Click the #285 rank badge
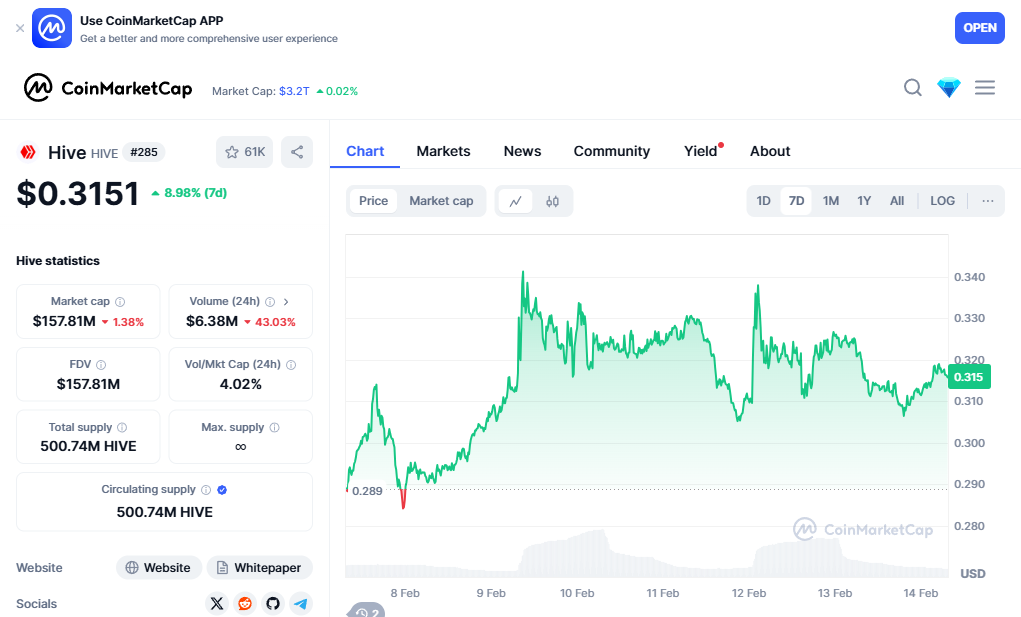The height and width of the screenshot is (617, 1021). [x=144, y=152]
